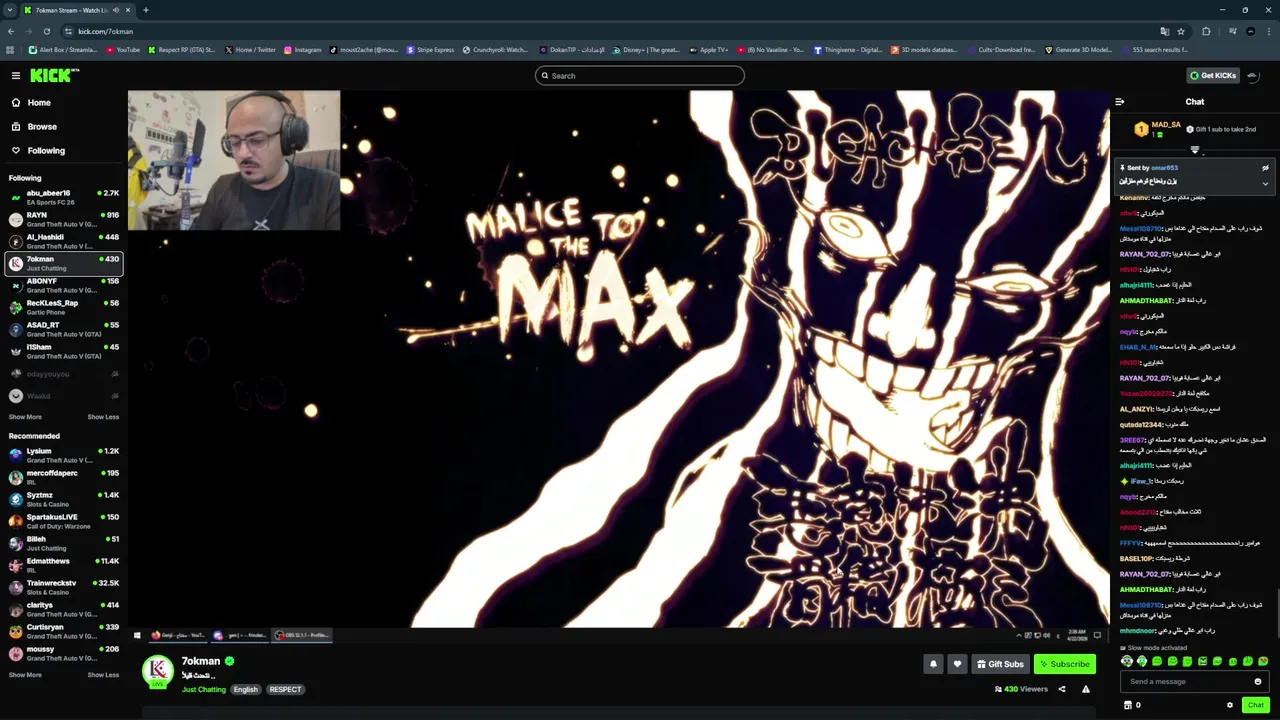Viewport: 1280px width, 720px height.
Task: Collapse the chat panel
Action: point(1120,101)
